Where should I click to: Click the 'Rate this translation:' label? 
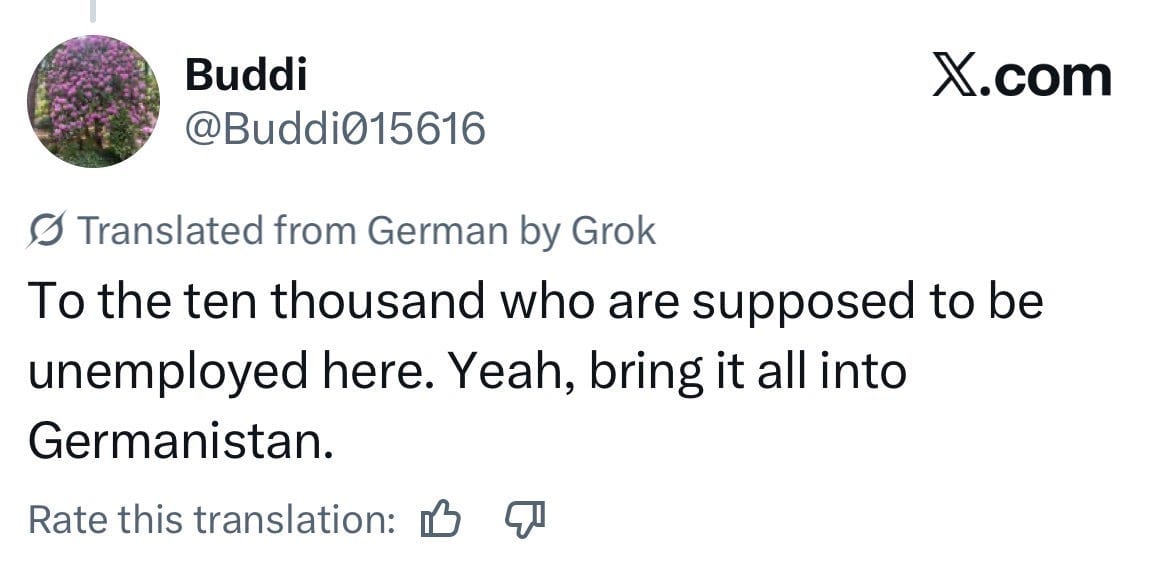(212, 520)
